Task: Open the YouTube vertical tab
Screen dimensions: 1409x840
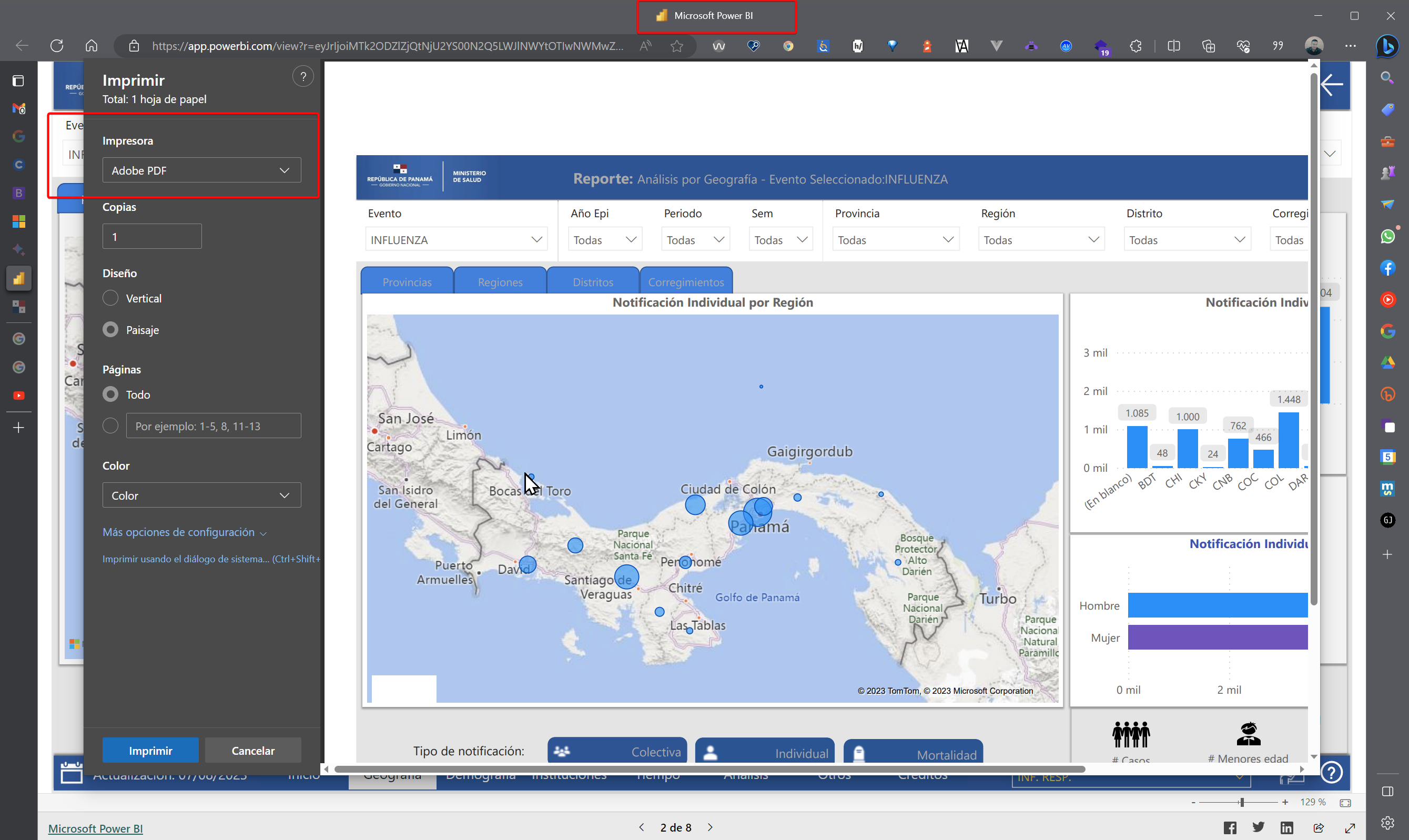Action: click(x=19, y=396)
